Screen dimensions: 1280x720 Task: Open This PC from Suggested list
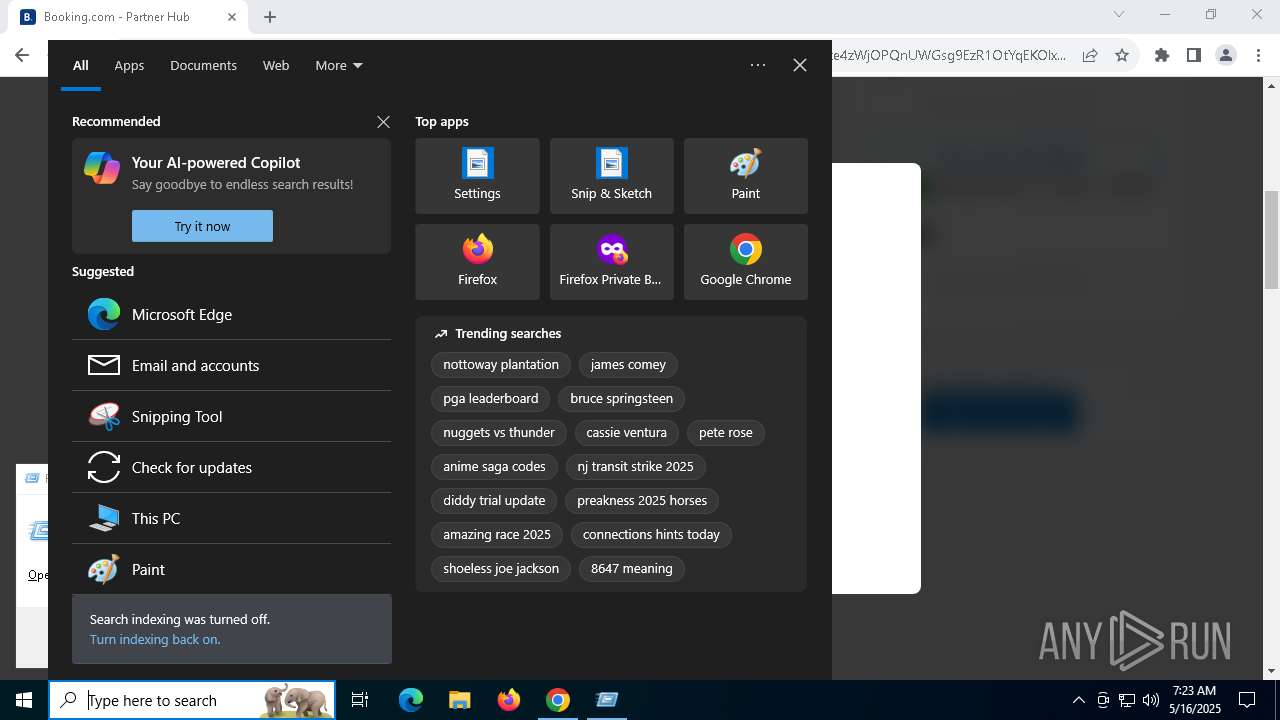pyautogui.click(x=231, y=518)
